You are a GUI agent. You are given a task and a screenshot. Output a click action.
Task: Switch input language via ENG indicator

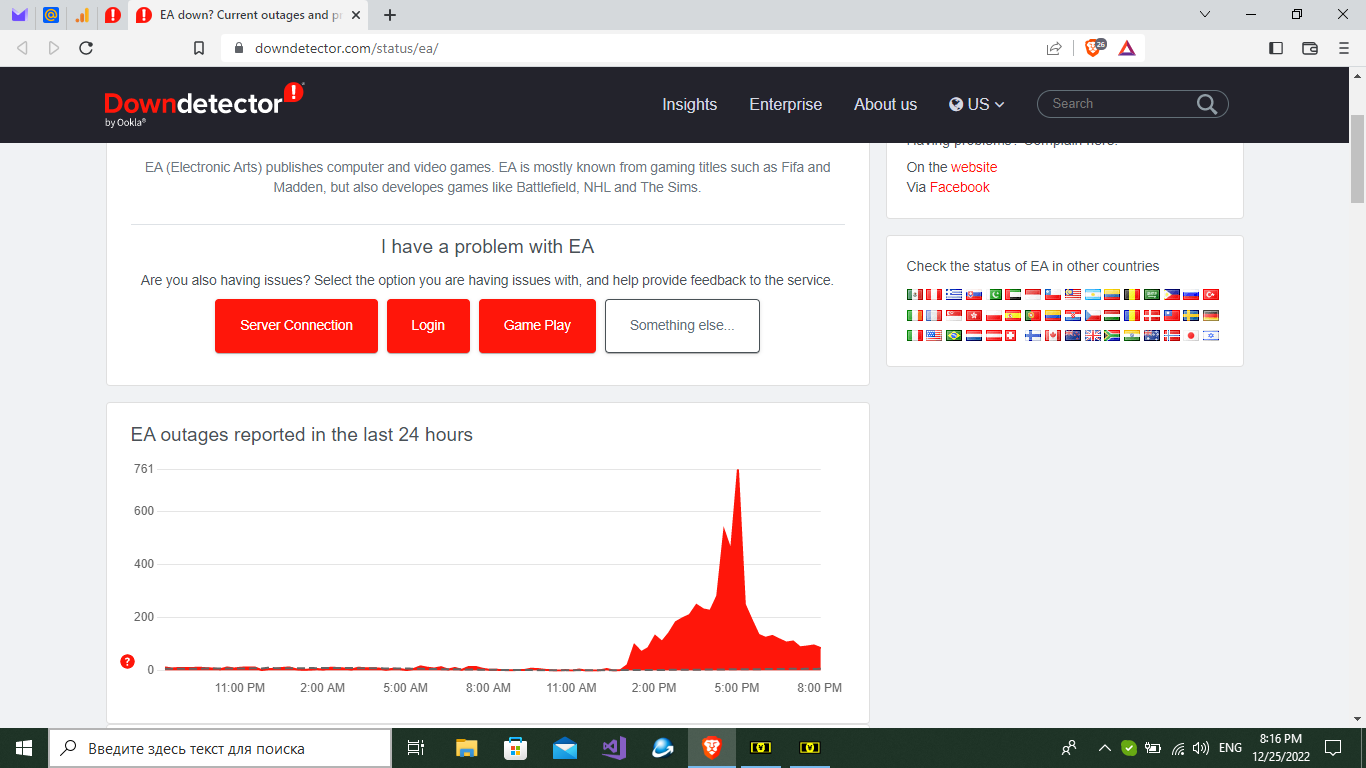(x=1231, y=748)
